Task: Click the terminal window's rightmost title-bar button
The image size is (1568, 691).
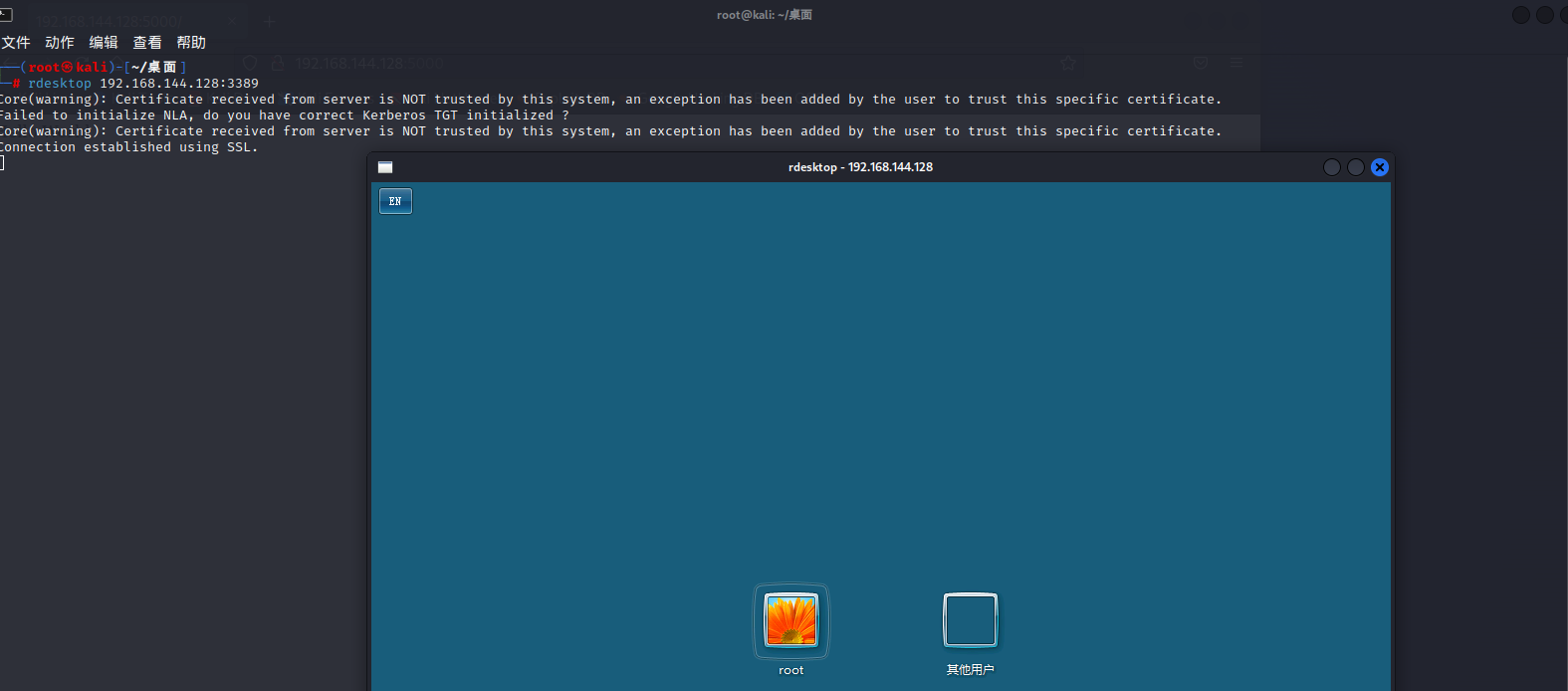Action: click(x=1566, y=15)
